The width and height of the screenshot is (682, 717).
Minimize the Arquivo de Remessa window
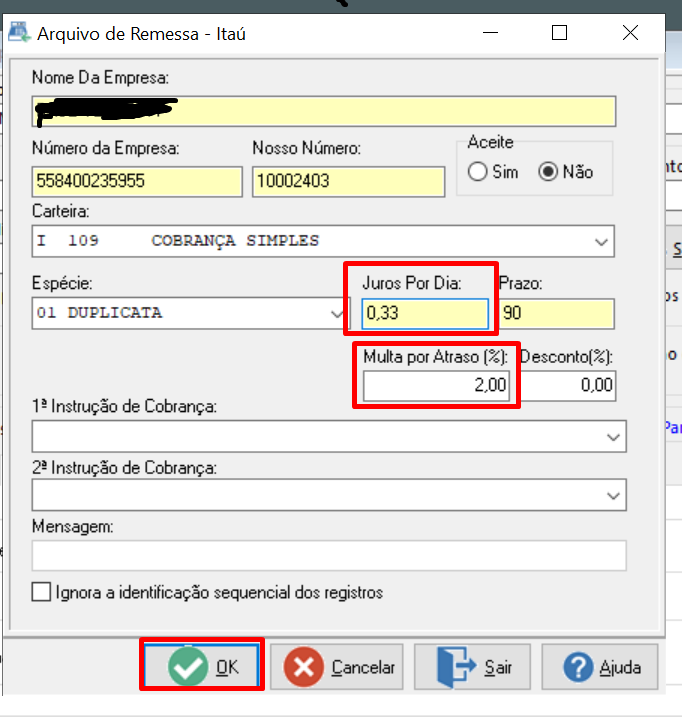pos(490,33)
